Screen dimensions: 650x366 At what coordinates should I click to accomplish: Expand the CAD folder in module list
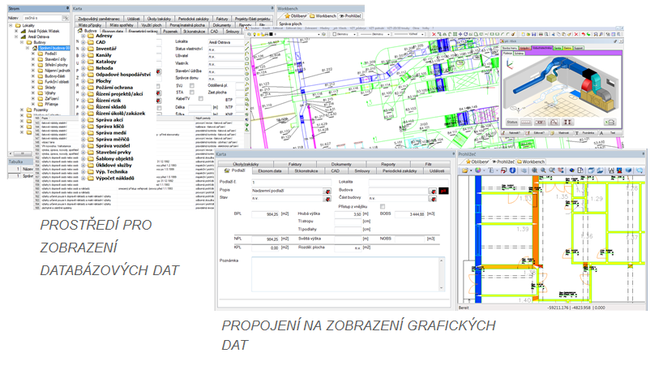click(83, 42)
